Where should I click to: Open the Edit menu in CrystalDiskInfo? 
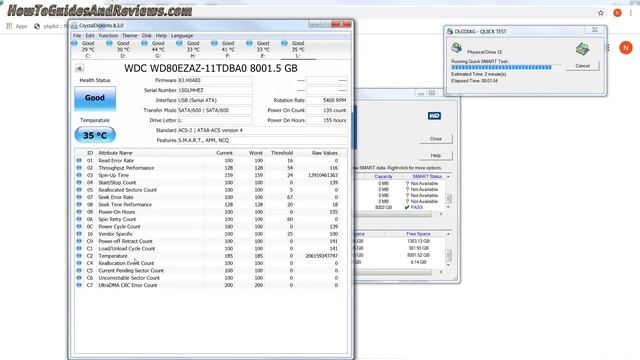pyautogui.click(x=90, y=36)
